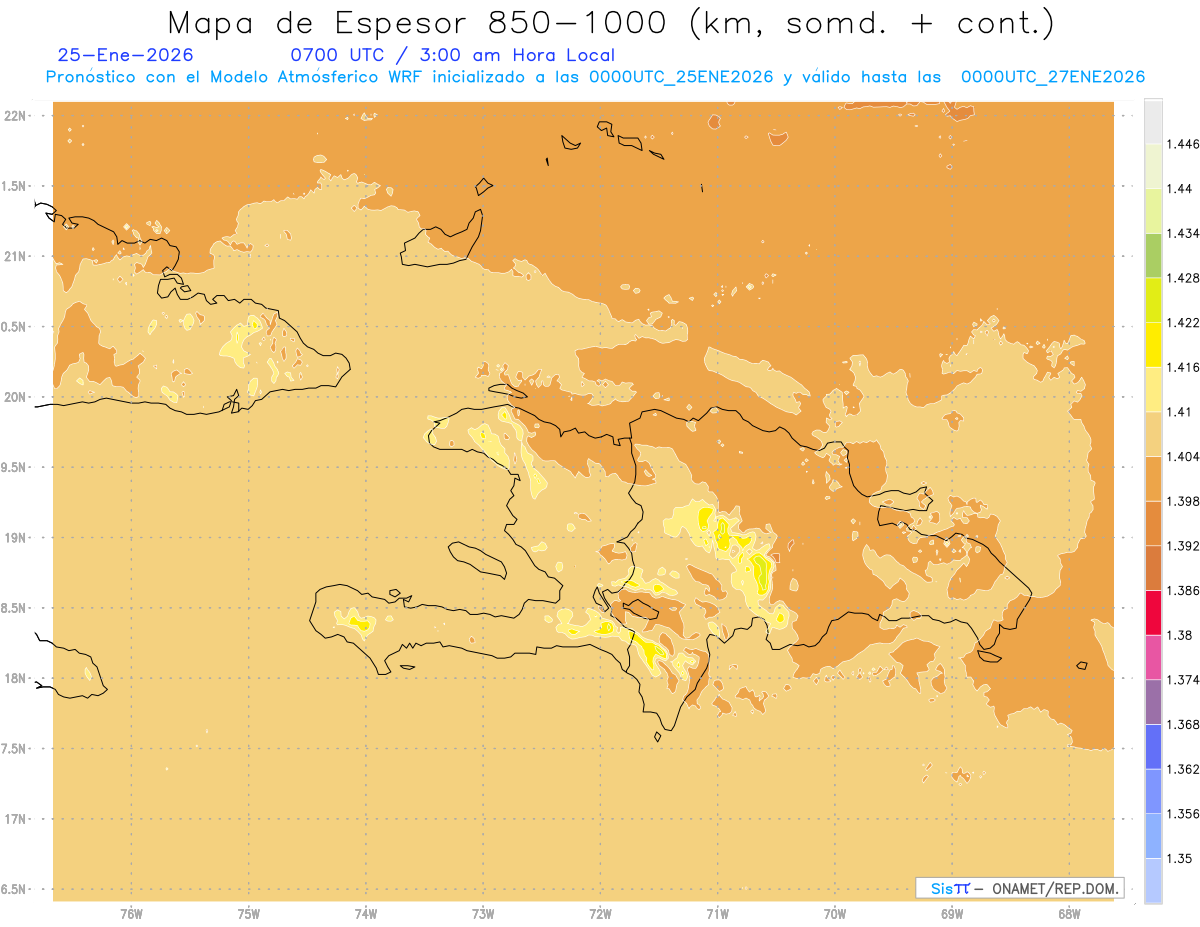Click the colorbar value 1.44
The width and height of the screenshot is (1200, 927).
[x=1181, y=189]
